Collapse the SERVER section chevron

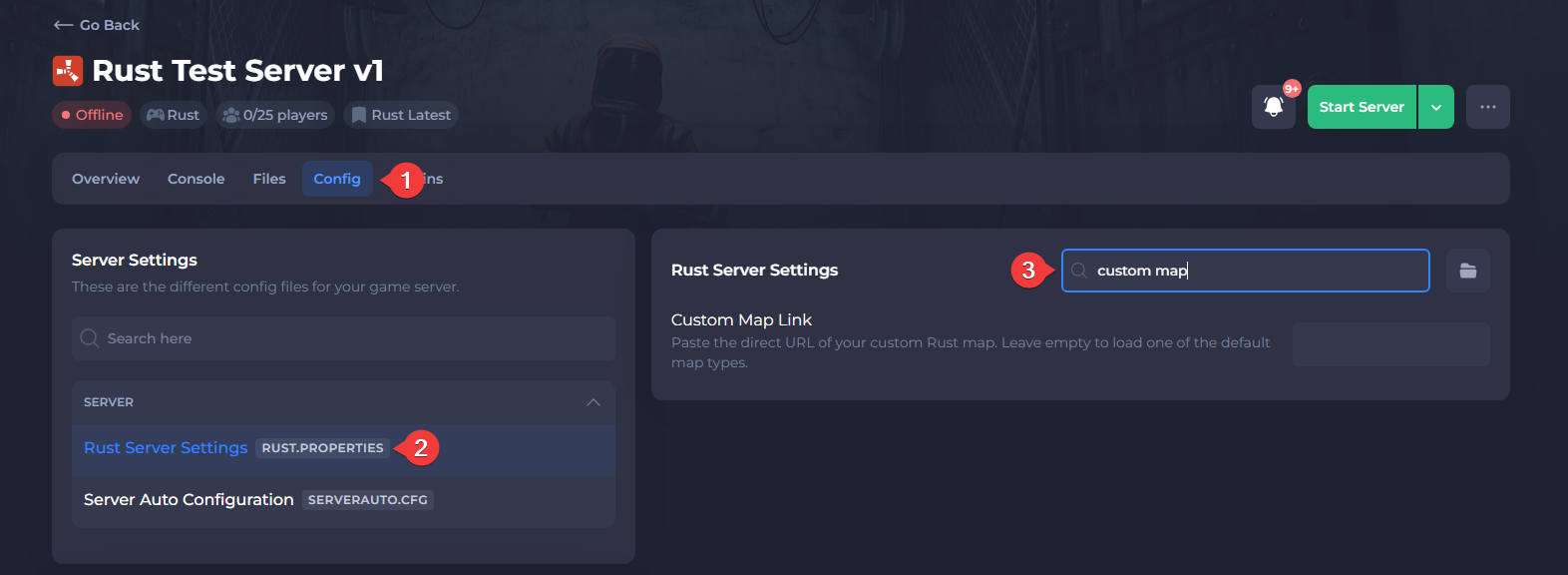(593, 402)
